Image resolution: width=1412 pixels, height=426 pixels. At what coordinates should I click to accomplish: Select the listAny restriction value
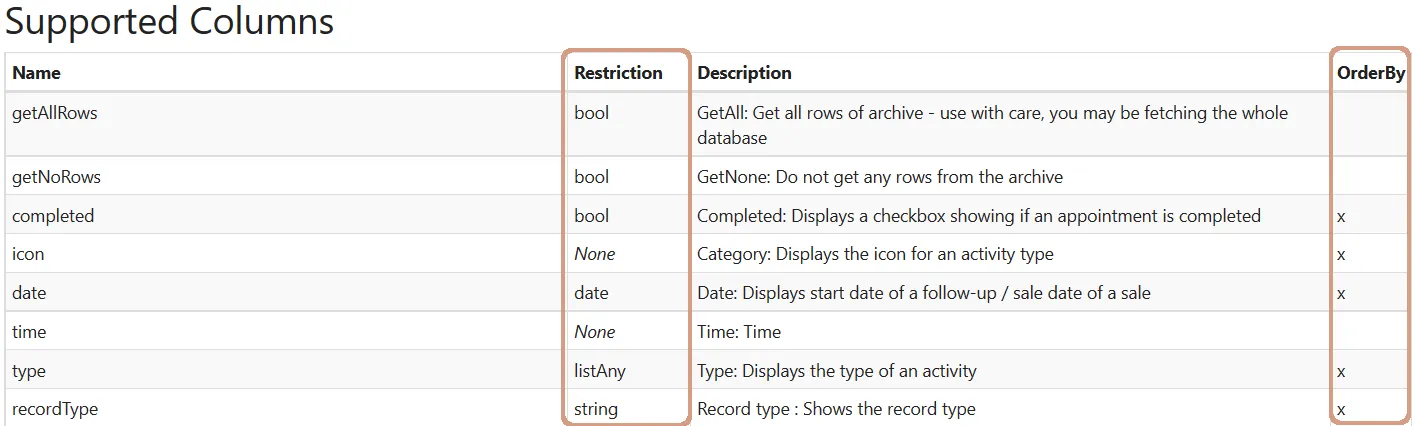point(600,371)
